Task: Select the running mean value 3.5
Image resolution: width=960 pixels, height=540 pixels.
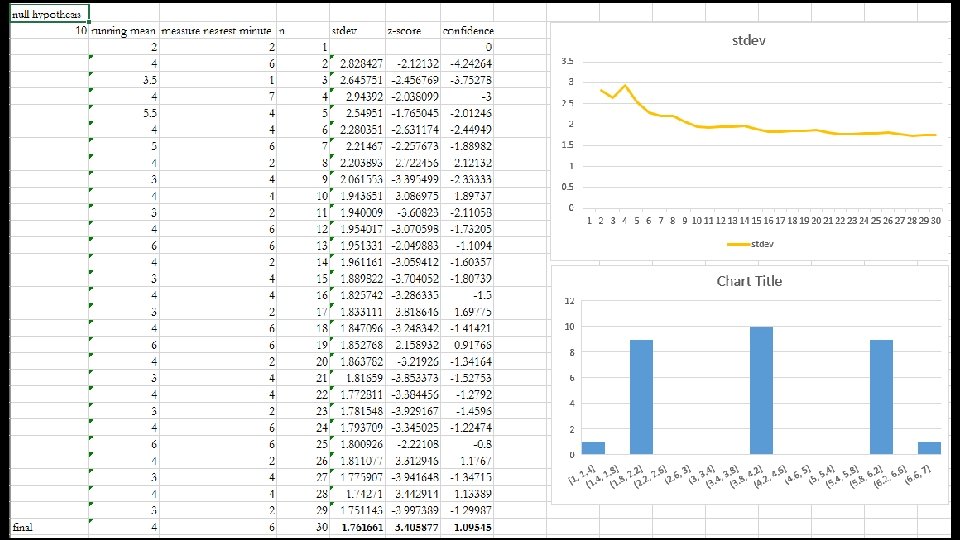Action: [x=124, y=80]
